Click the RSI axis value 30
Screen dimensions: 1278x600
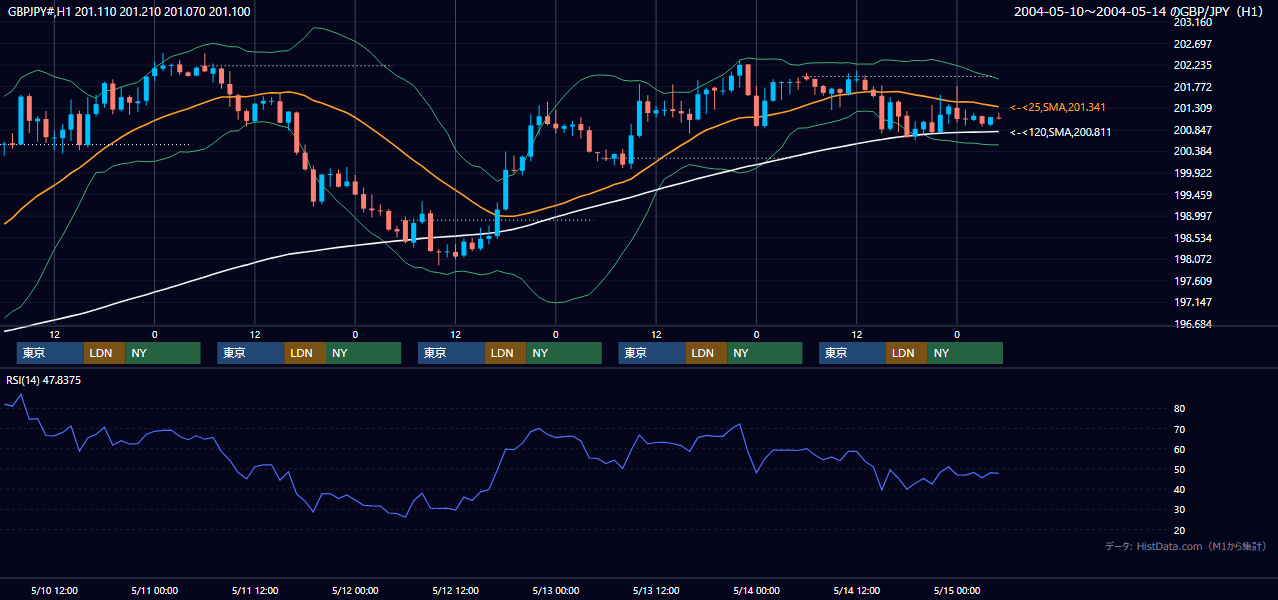point(1180,509)
